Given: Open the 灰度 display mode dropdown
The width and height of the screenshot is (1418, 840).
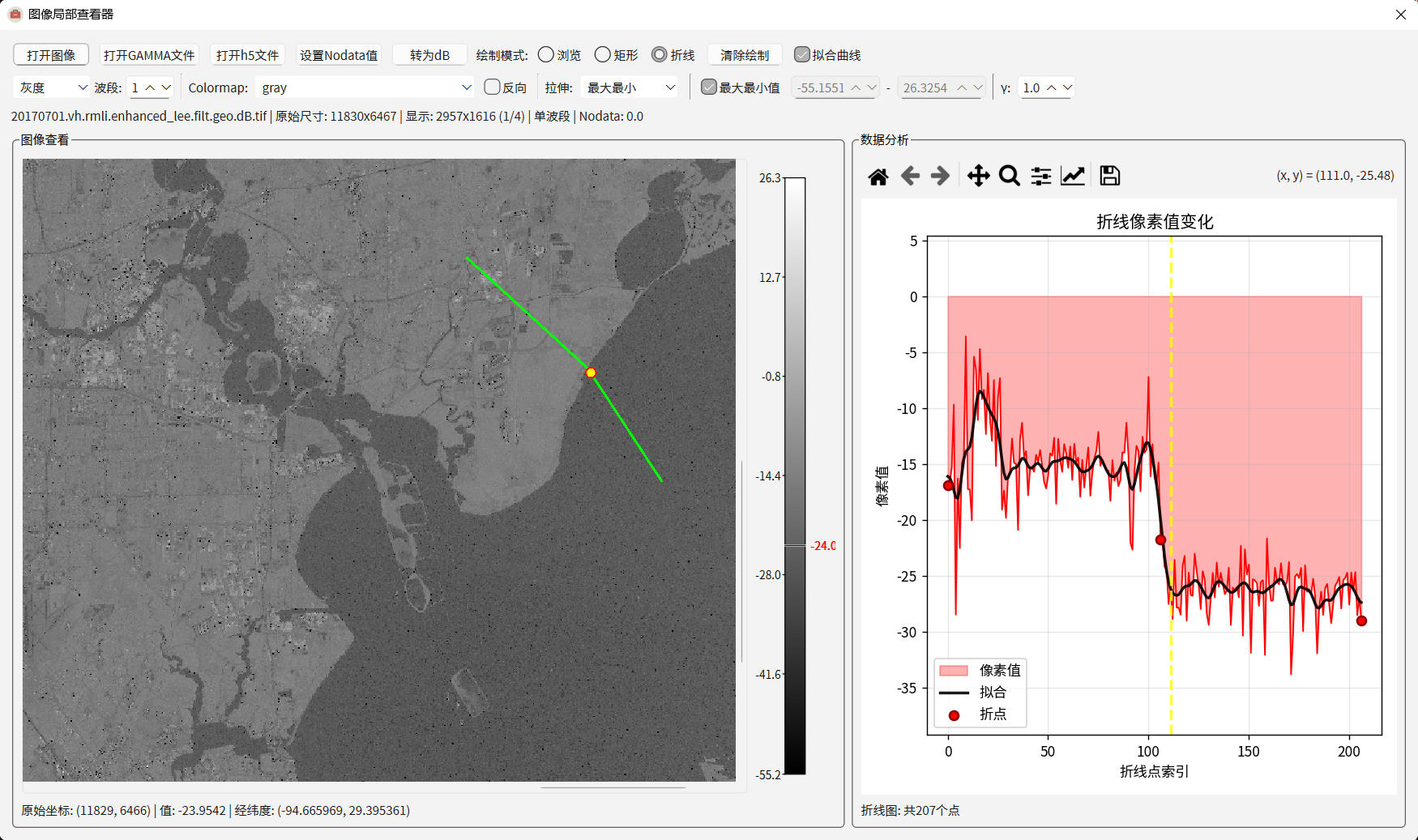Looking at the screenshot, I should click(x=51, y=87).
